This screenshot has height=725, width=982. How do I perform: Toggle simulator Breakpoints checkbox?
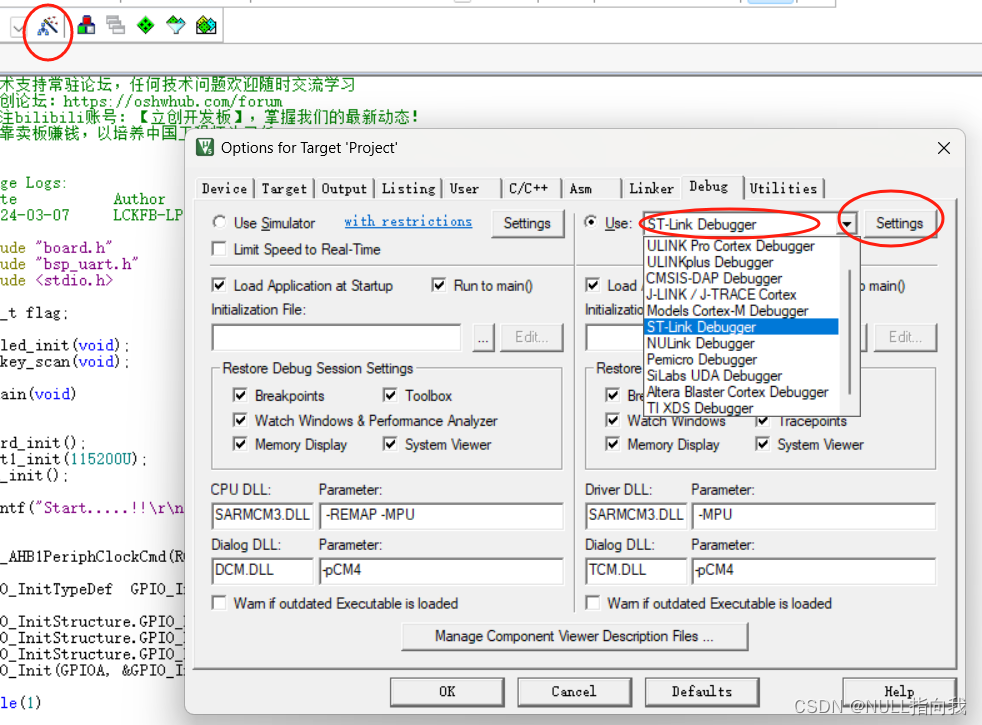click(240, 395)
